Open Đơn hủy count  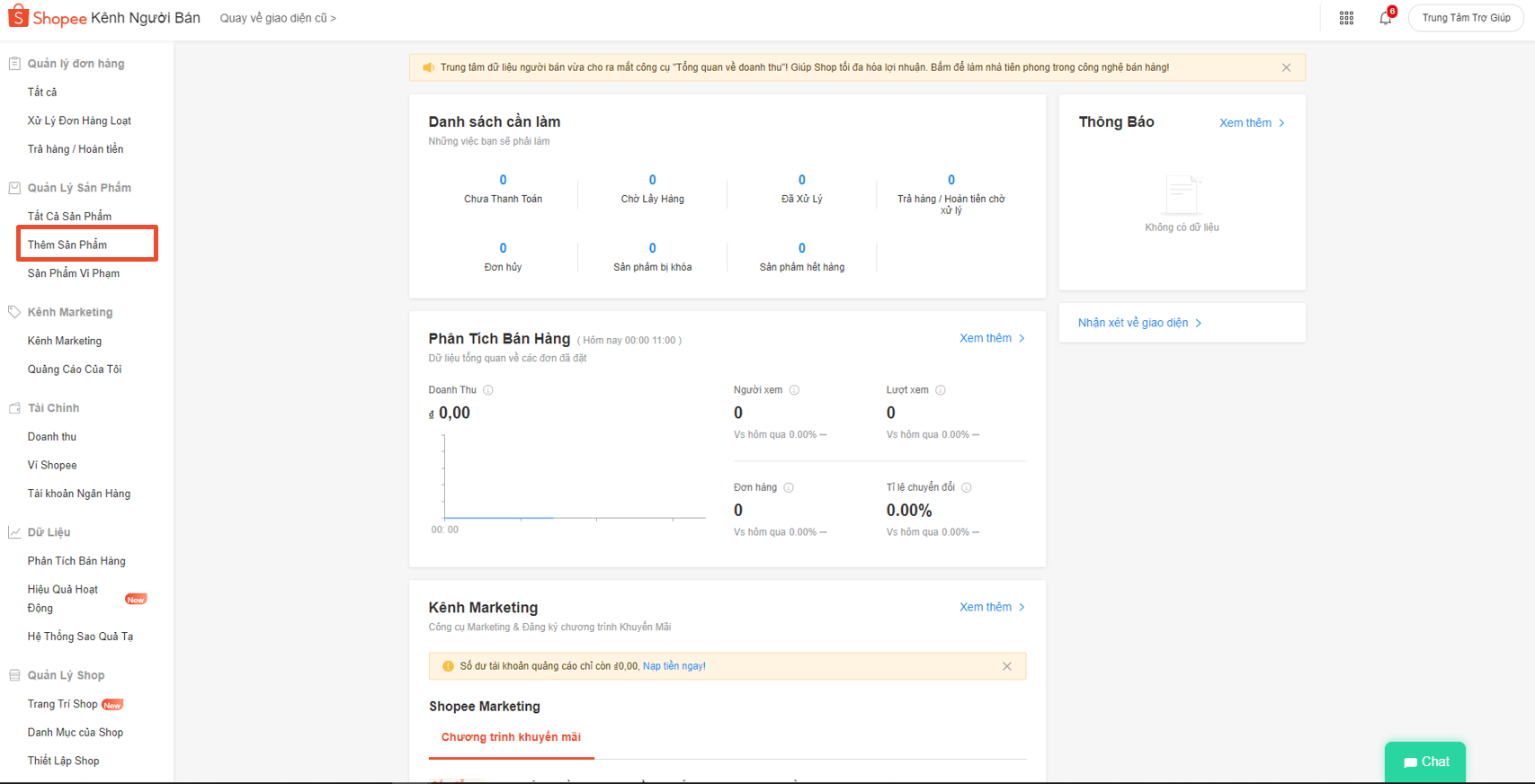click(503, 248)
